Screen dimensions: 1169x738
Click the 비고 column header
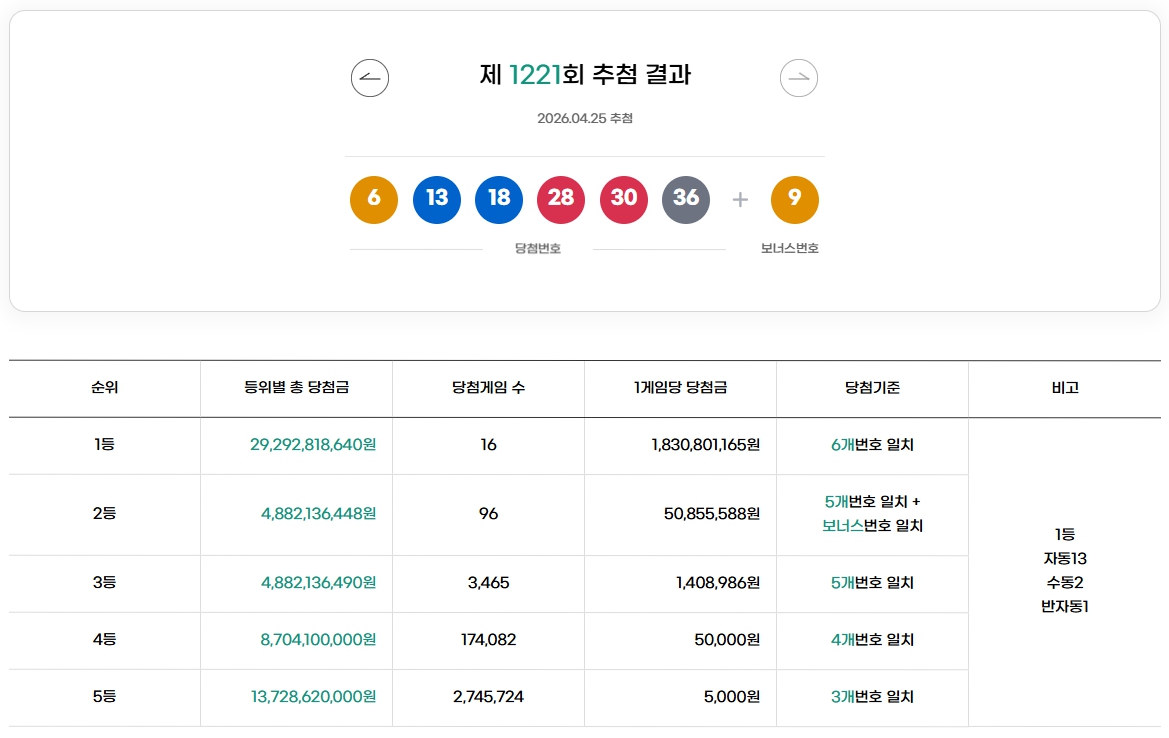pos(1065,389)
